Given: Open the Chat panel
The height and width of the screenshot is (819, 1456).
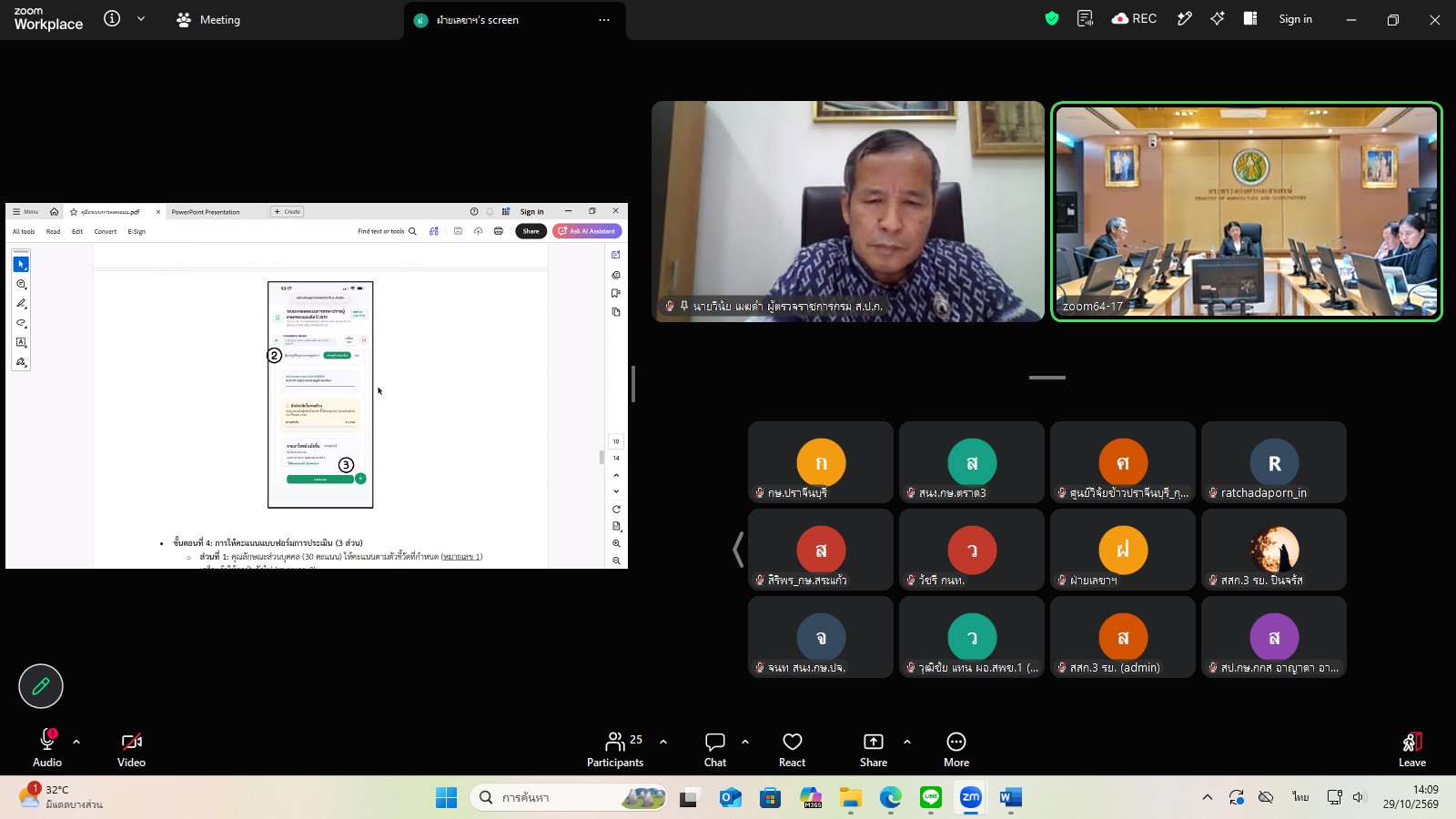Looking at the screenshot, I should 715,749.
